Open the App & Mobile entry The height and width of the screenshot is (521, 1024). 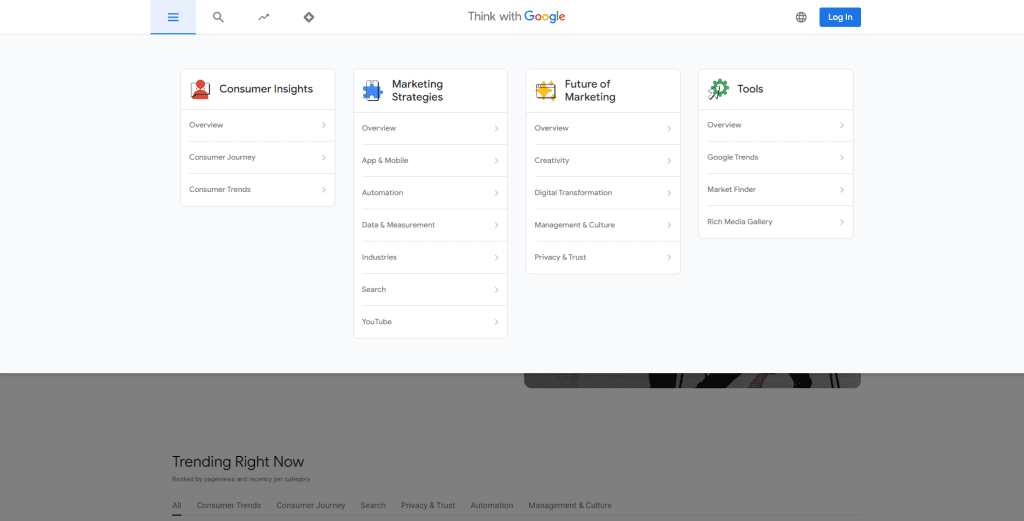click(430, 161)
